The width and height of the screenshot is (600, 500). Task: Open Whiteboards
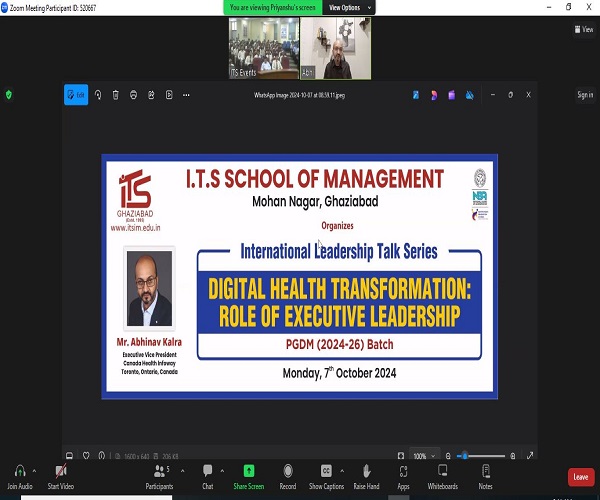pyautogui.click(x=443, y=477)
